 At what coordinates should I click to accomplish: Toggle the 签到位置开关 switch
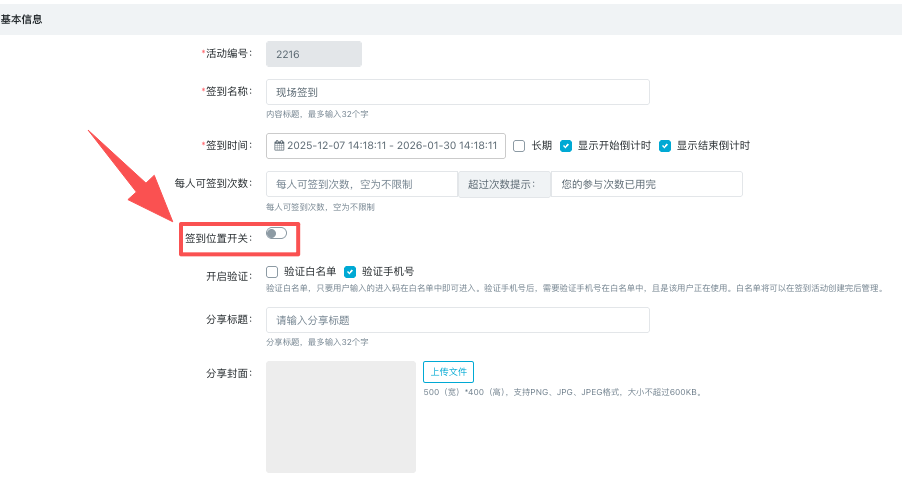coord(277,234)
